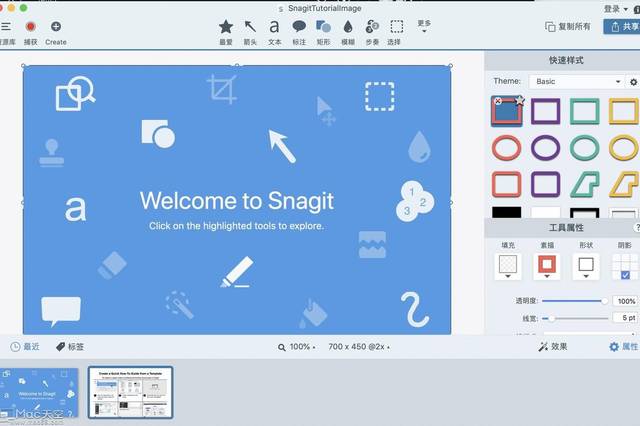Image resolution: width=640 pixels, height=426 pixels.
Task: Select the purple rounded rectangle style
Action: point(546,184)
